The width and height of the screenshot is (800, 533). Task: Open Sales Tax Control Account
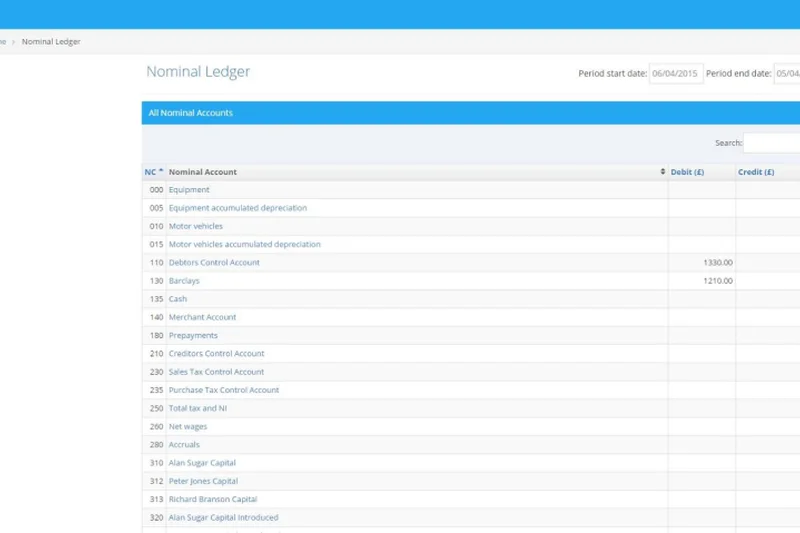[x=216, y=372]
